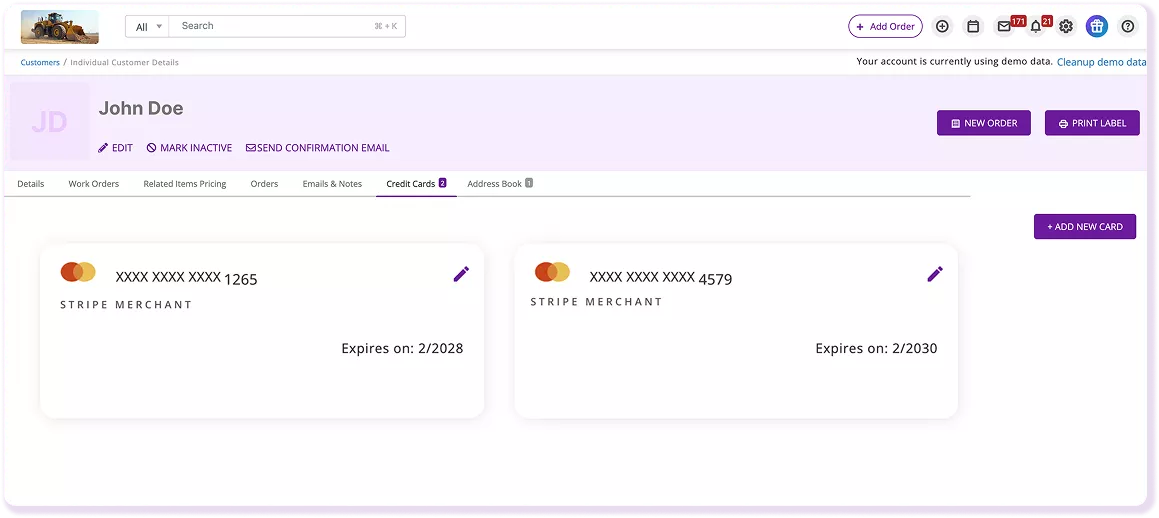The width and height of the screenshot is (1159, 518).
Task: Click the Add Order button
Action: (x=885, y=27)
